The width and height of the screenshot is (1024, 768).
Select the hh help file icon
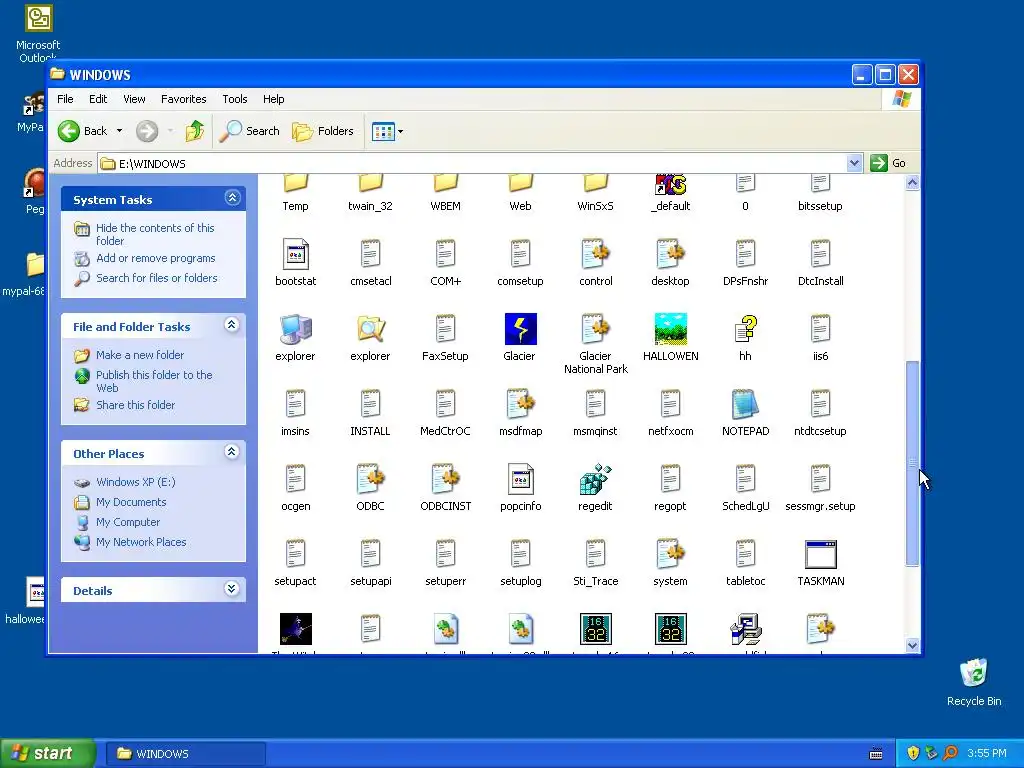[745, 329]
